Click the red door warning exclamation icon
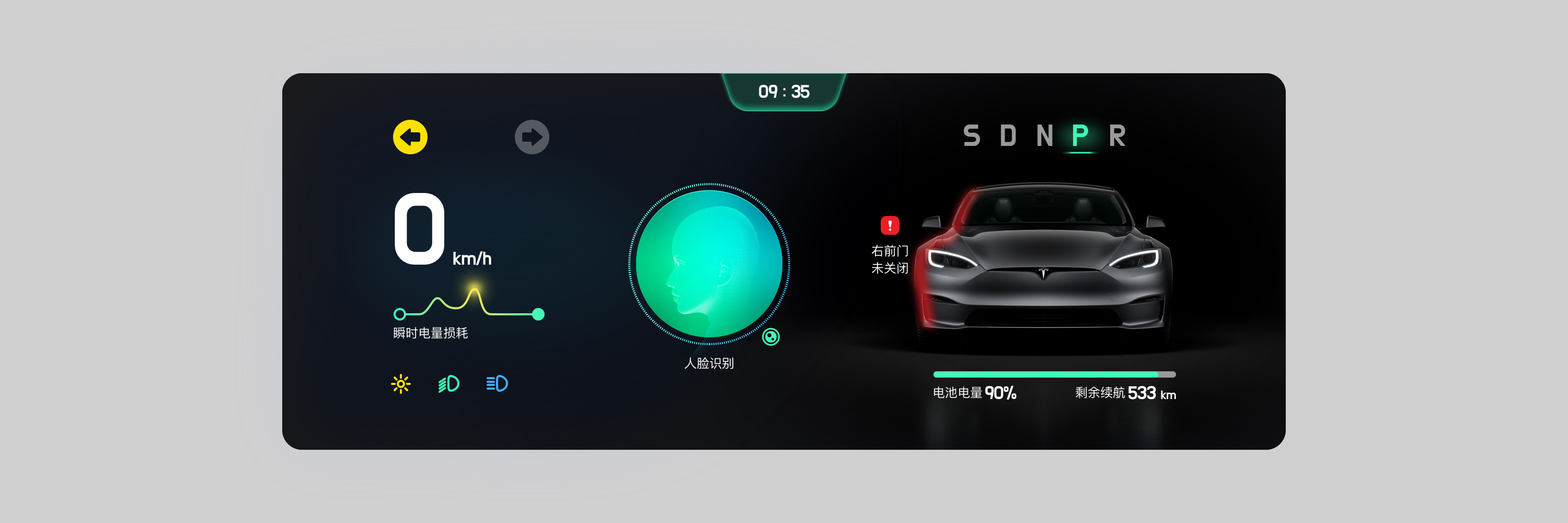This screenshot has height=523, width=1568. [889, 225]
